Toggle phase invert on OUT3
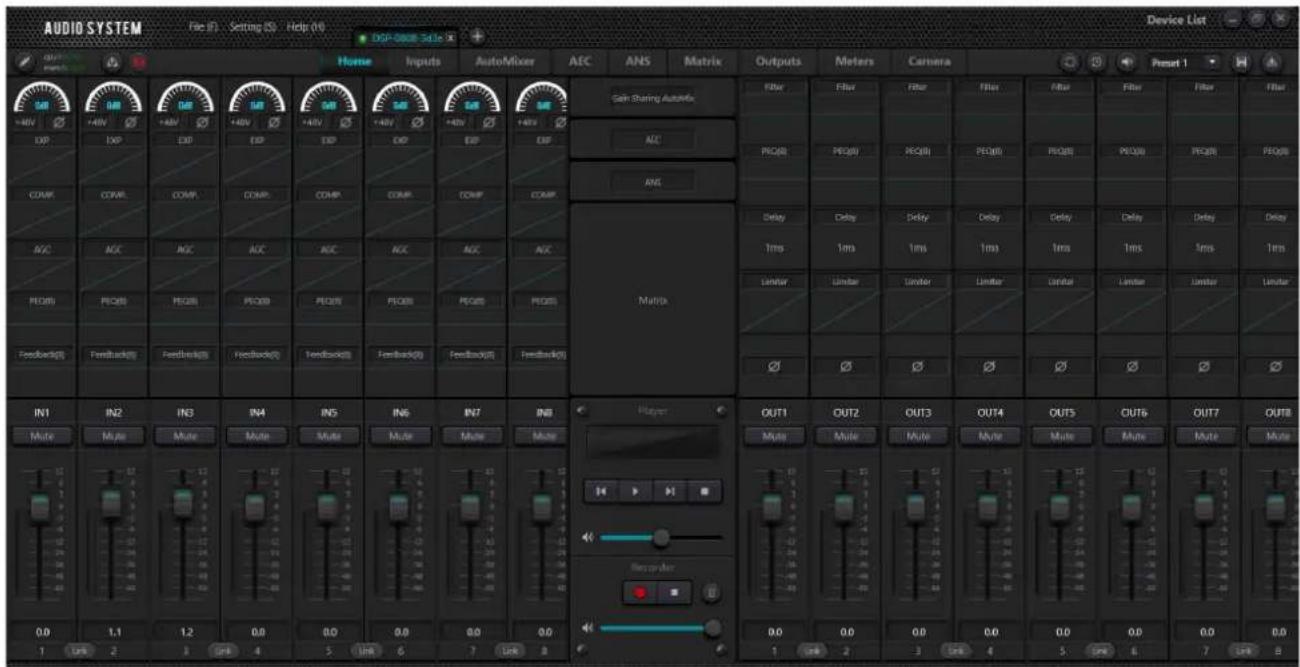Screen dimensions: 1300x667 click(917, 367)
